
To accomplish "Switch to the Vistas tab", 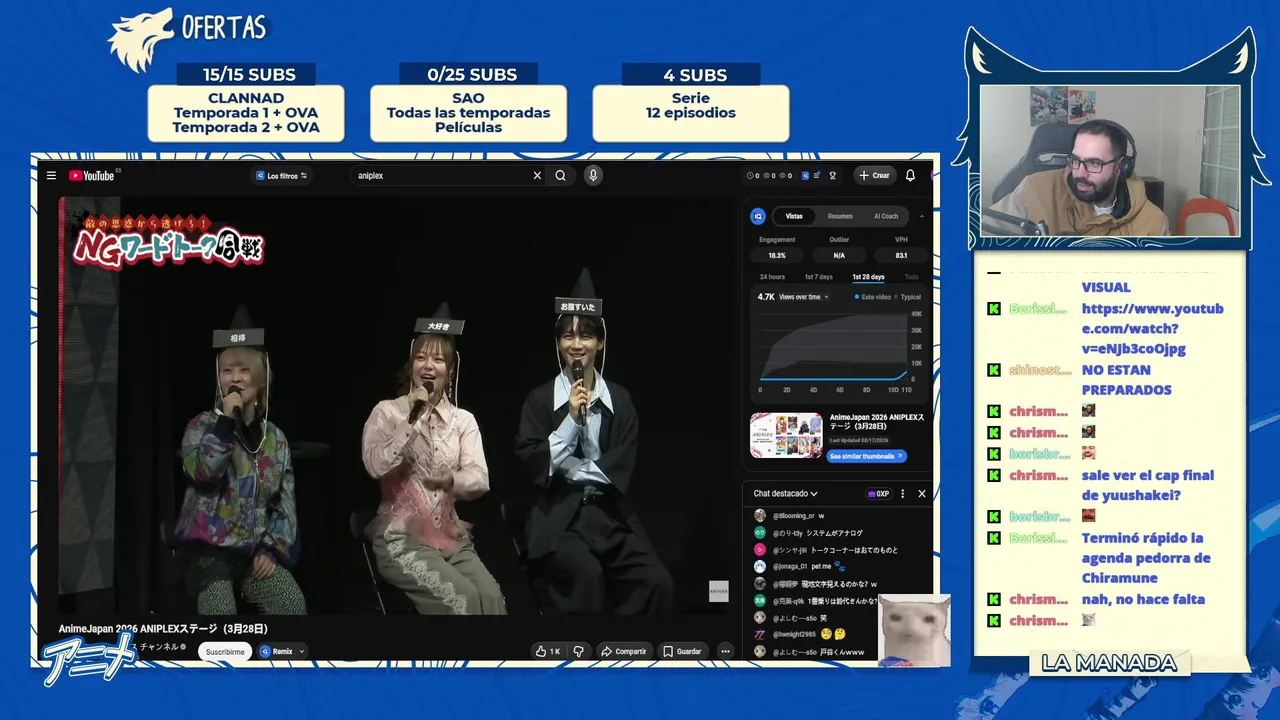I will pyautogui.click(x=794, y=216).
